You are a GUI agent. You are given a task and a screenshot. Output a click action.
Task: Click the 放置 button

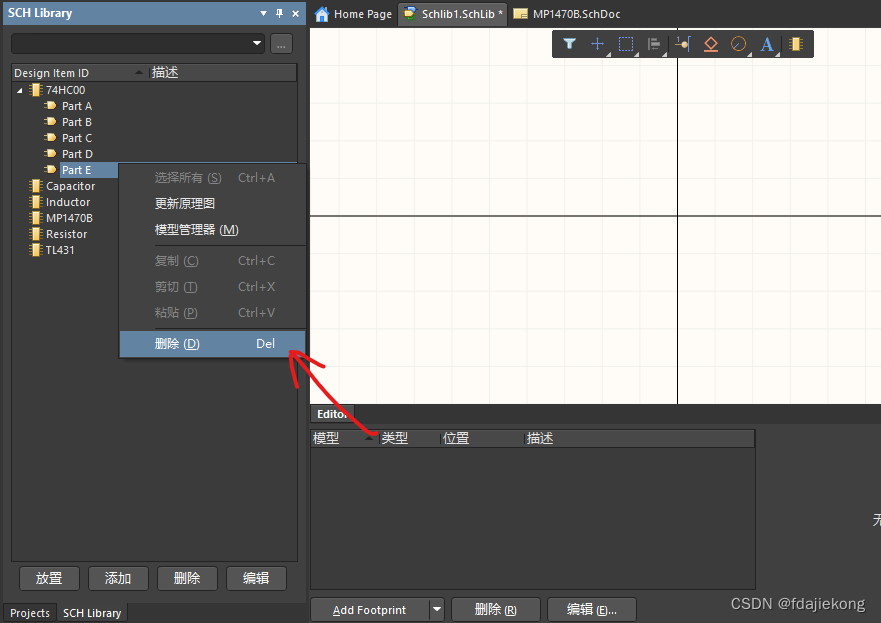click(49, 578)
